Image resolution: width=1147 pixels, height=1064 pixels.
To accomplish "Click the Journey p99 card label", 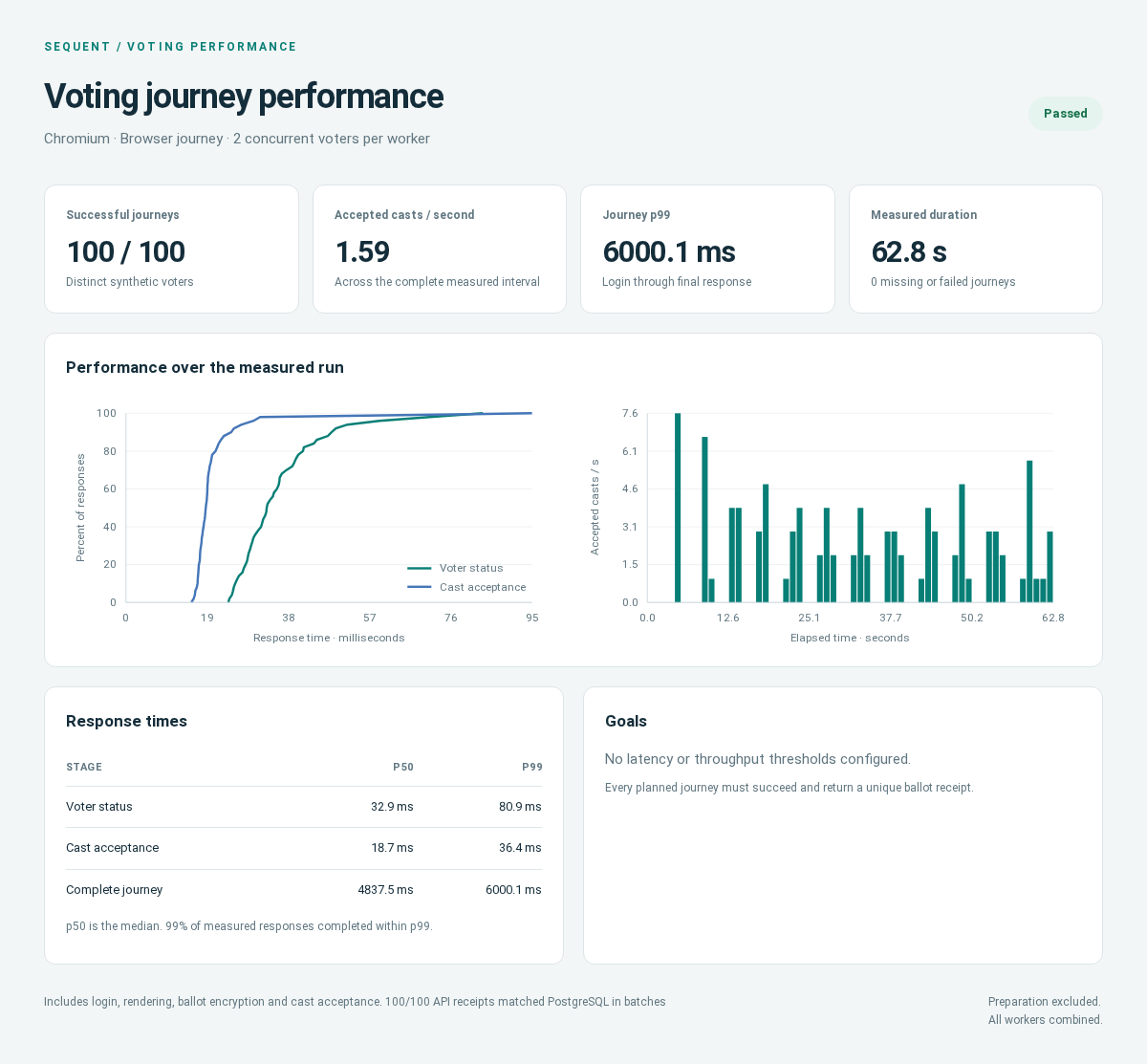I will [x=636, y=215].
